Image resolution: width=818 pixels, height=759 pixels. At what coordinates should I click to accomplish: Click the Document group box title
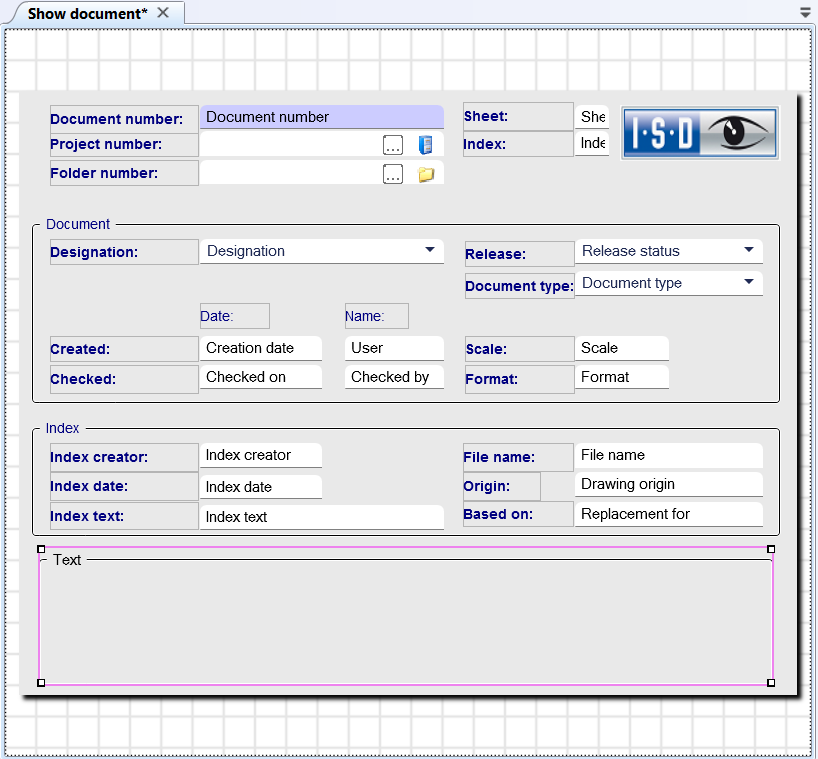(x=78, y=224)
